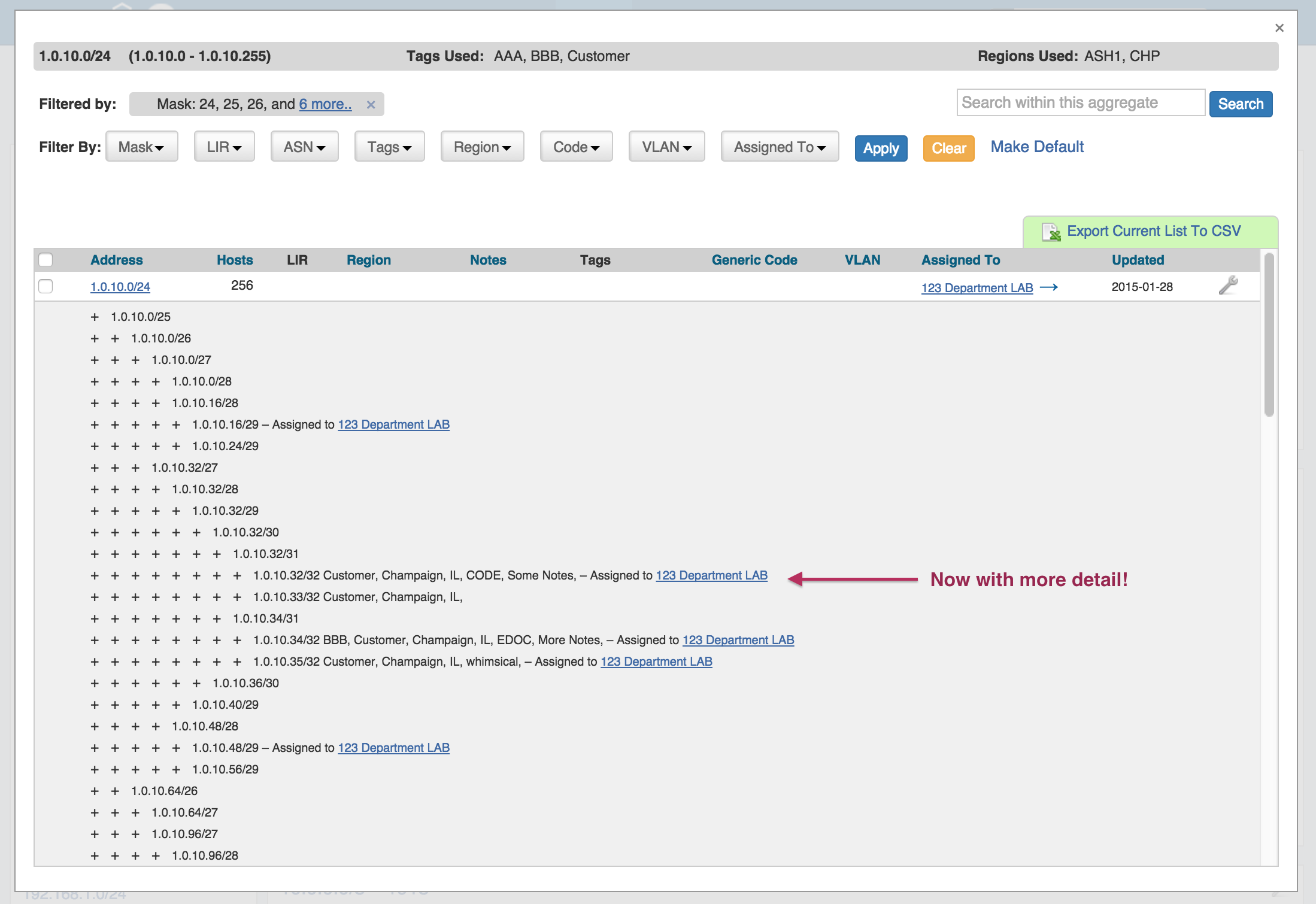Remove the Mask filter with the x icon

(371, 105)
